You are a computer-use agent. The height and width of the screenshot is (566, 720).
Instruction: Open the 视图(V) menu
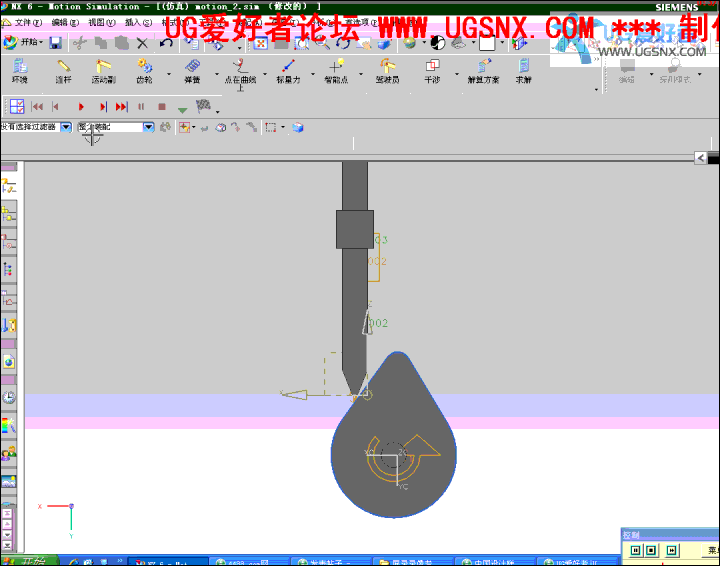click(x=102, y=22)
